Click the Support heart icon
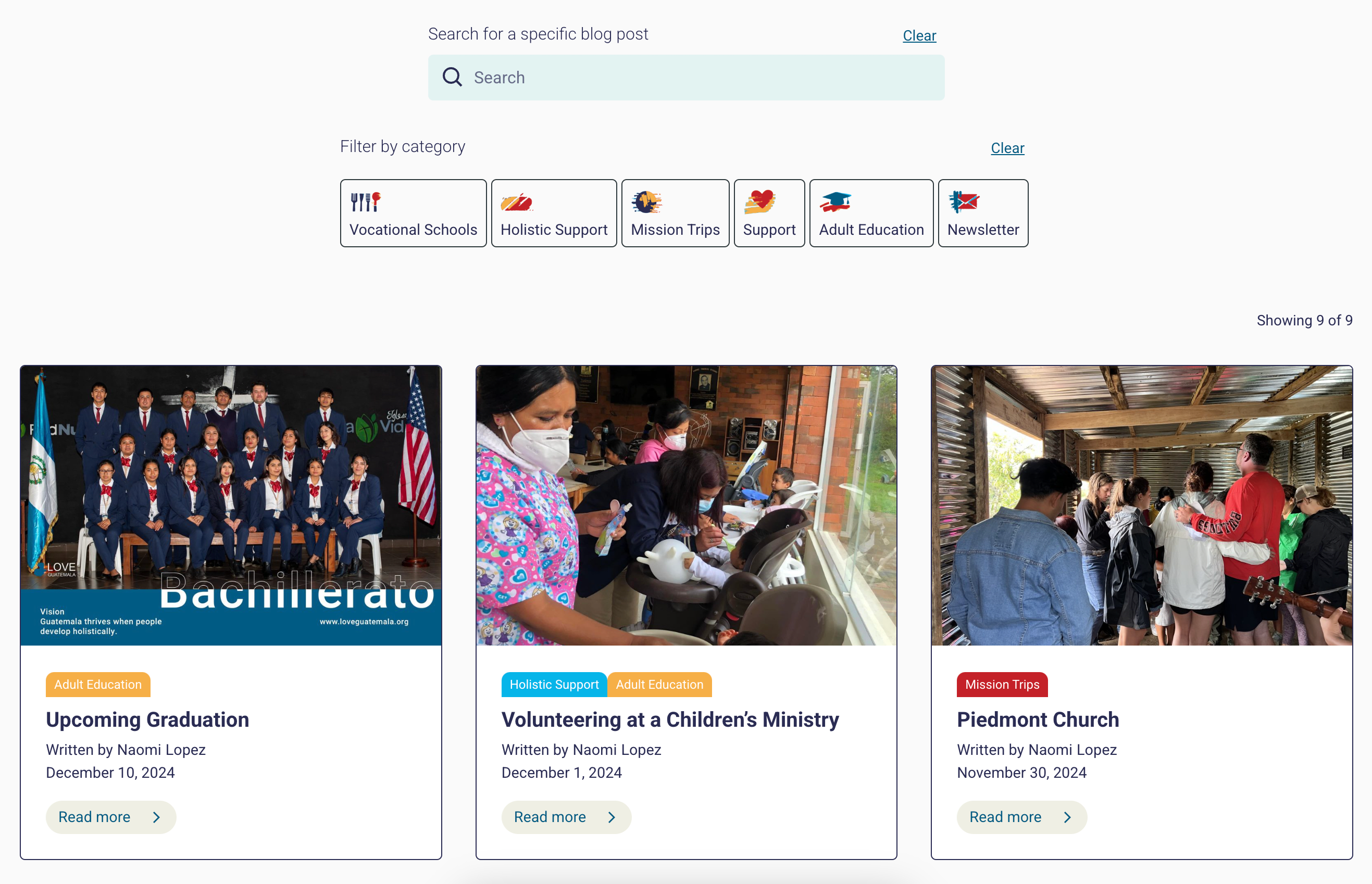The width and height of the screenshot is (1372, 884). (760, 202)
